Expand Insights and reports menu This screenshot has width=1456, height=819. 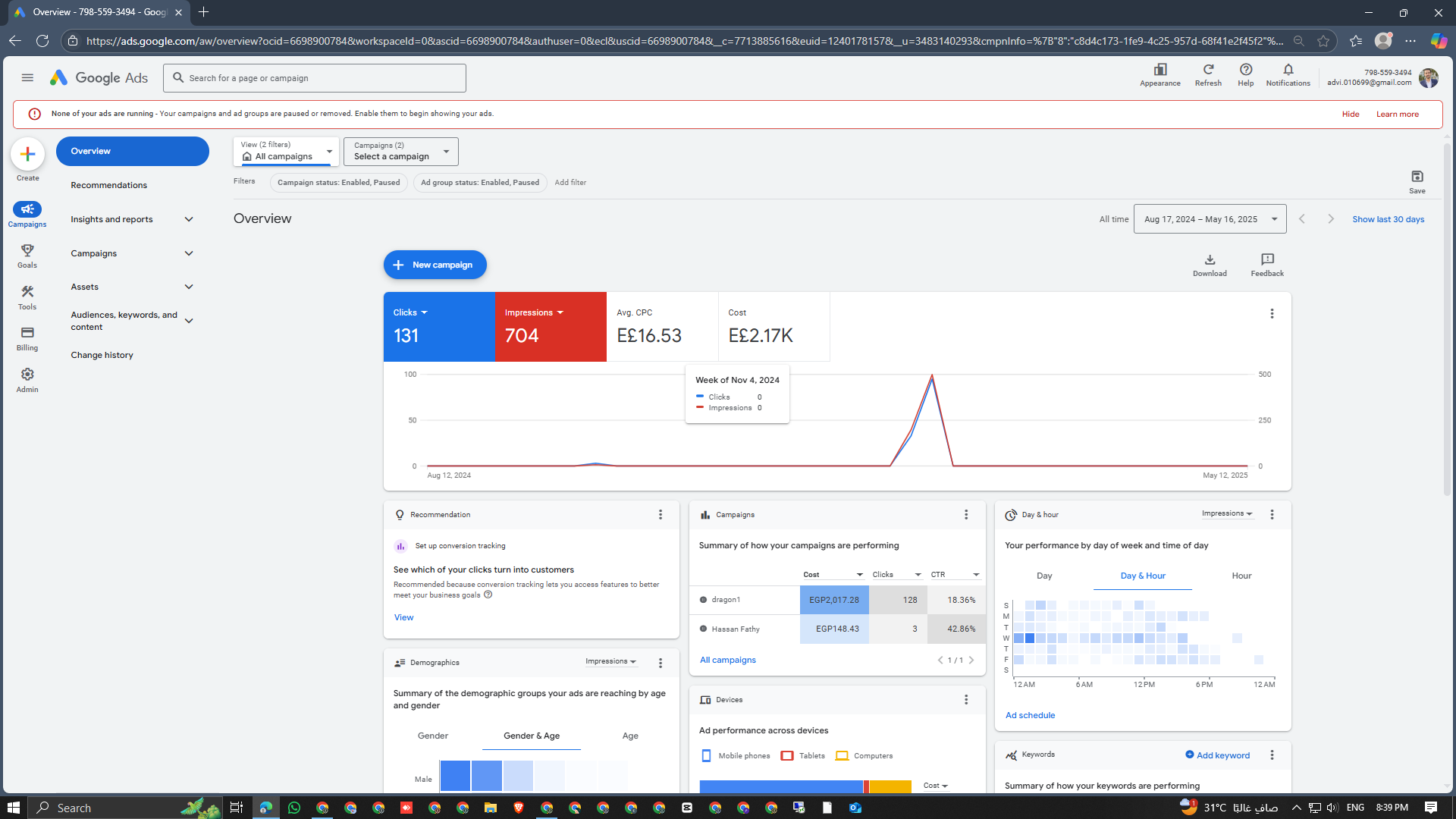coord(132,219)
